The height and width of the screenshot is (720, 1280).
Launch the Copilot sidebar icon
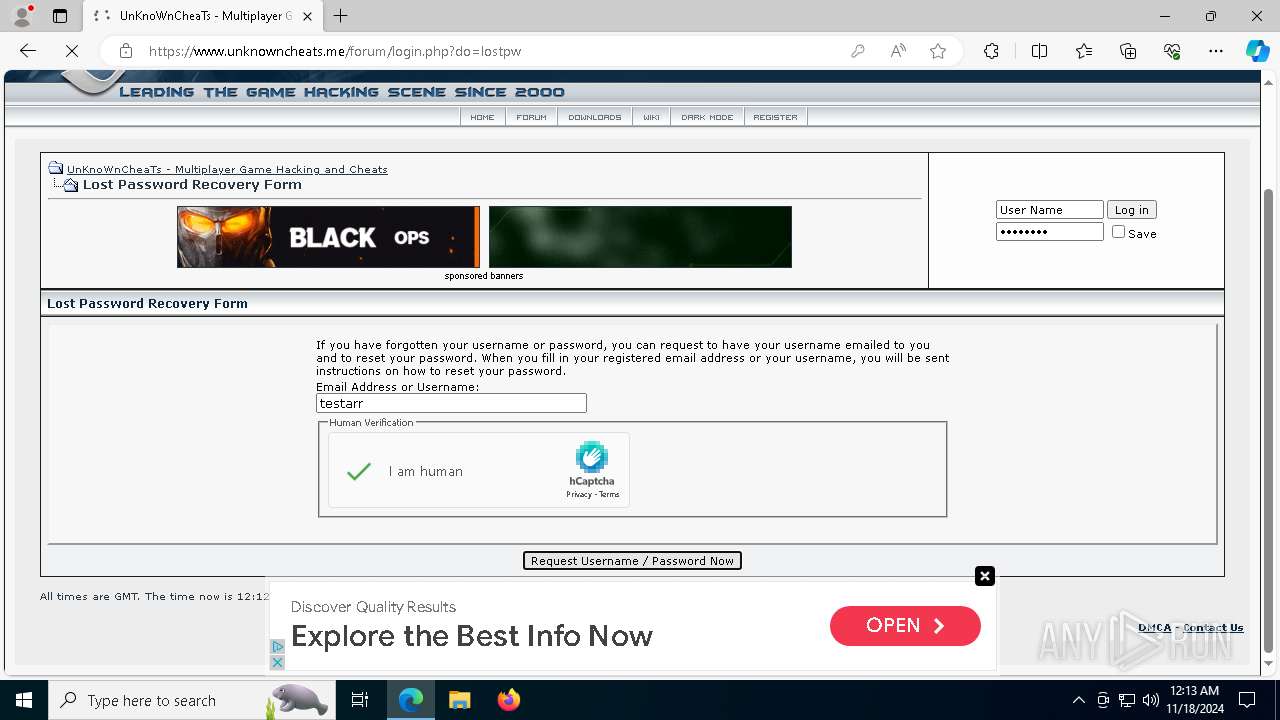(x=1258, y=51)
